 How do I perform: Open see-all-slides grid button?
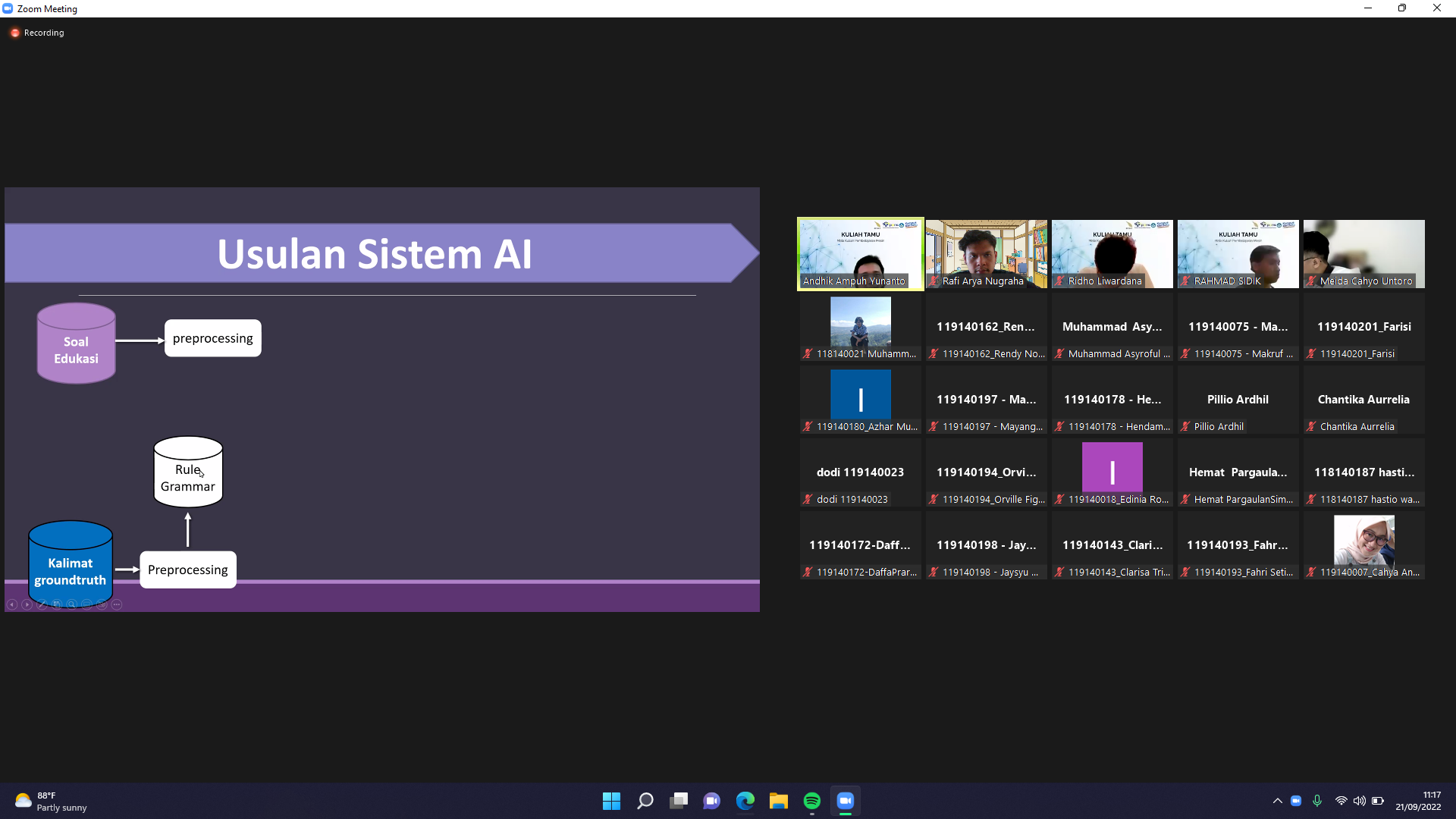tap(57, 604)
